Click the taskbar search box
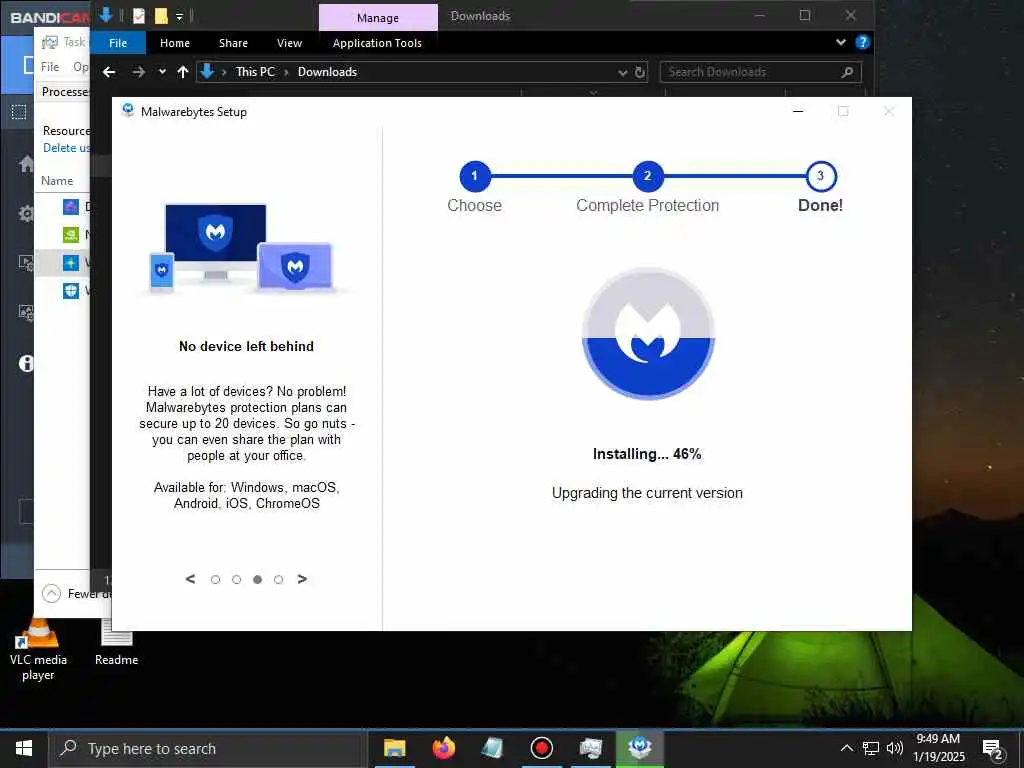The height and width of the screenshot is (768, 1024). pyautogui.click(x=206, y=748)
